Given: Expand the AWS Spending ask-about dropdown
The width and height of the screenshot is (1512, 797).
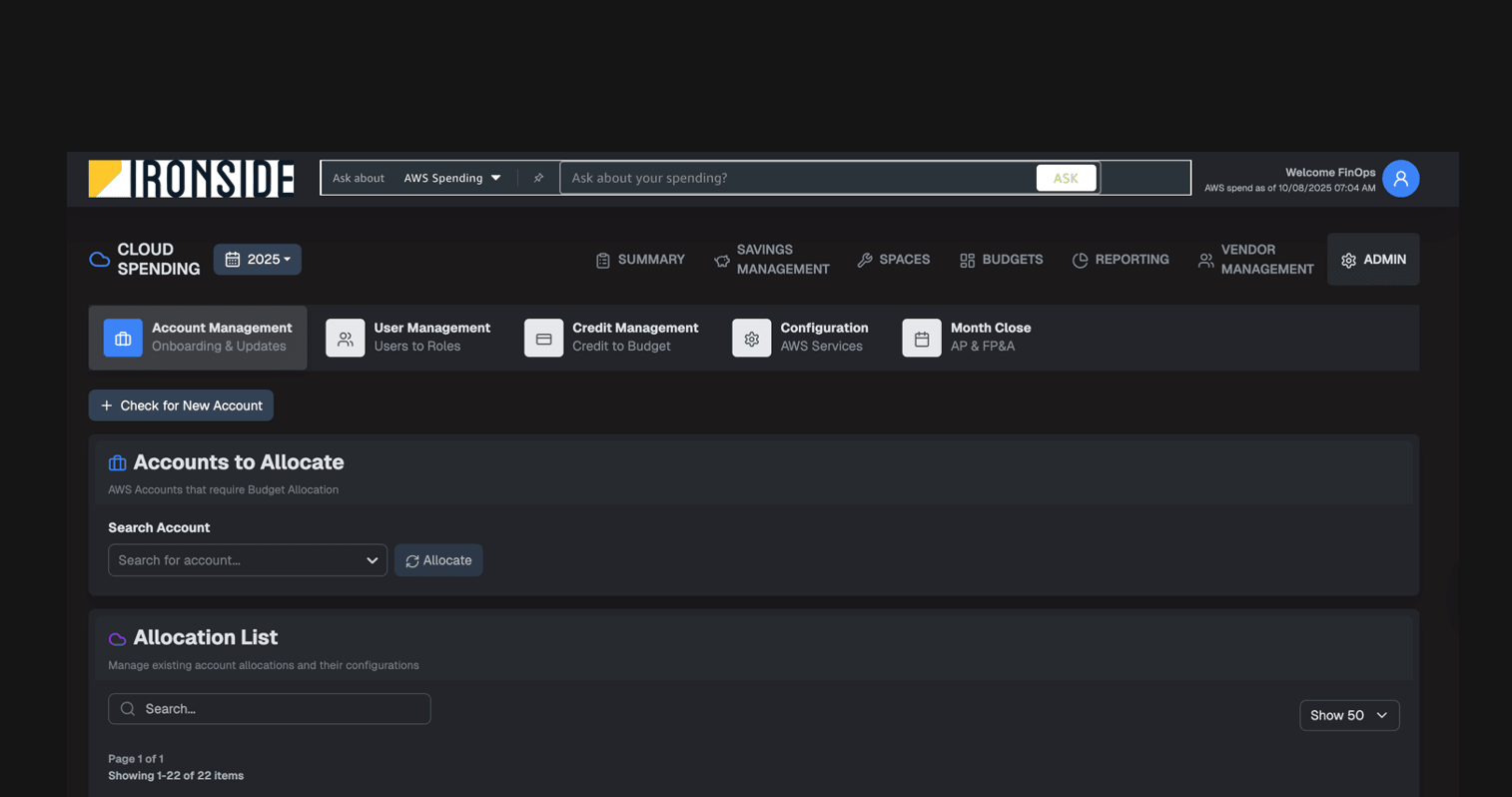Looking at the screenshot, I should 452,178.
